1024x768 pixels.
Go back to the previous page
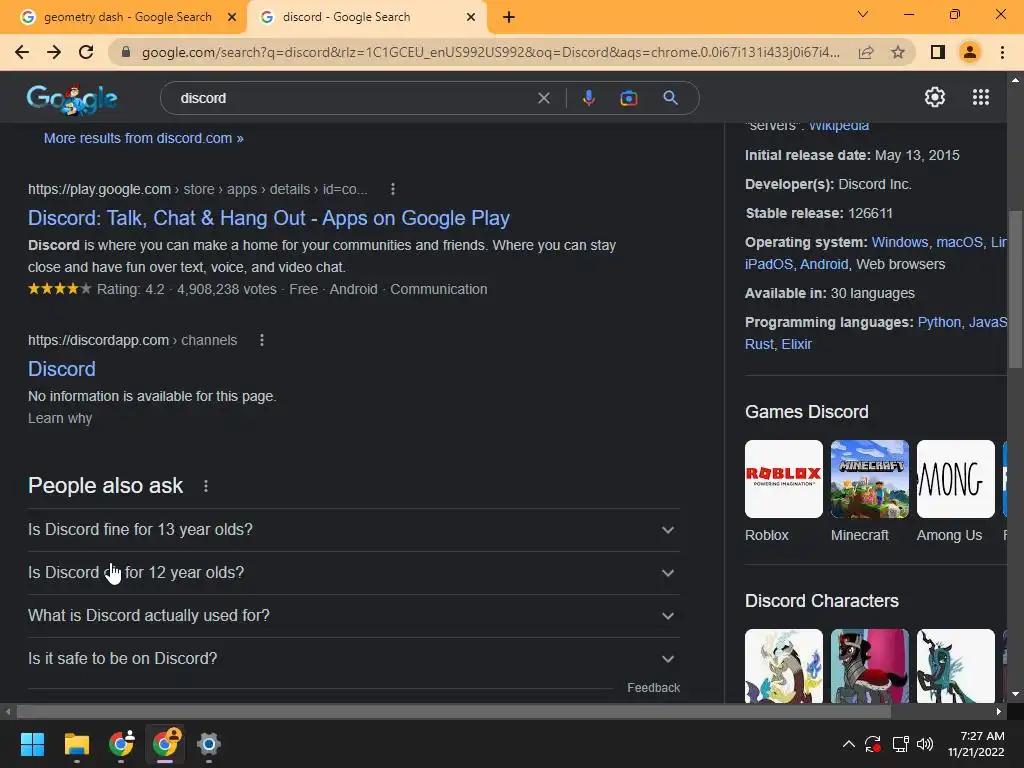tap(22, 52)
